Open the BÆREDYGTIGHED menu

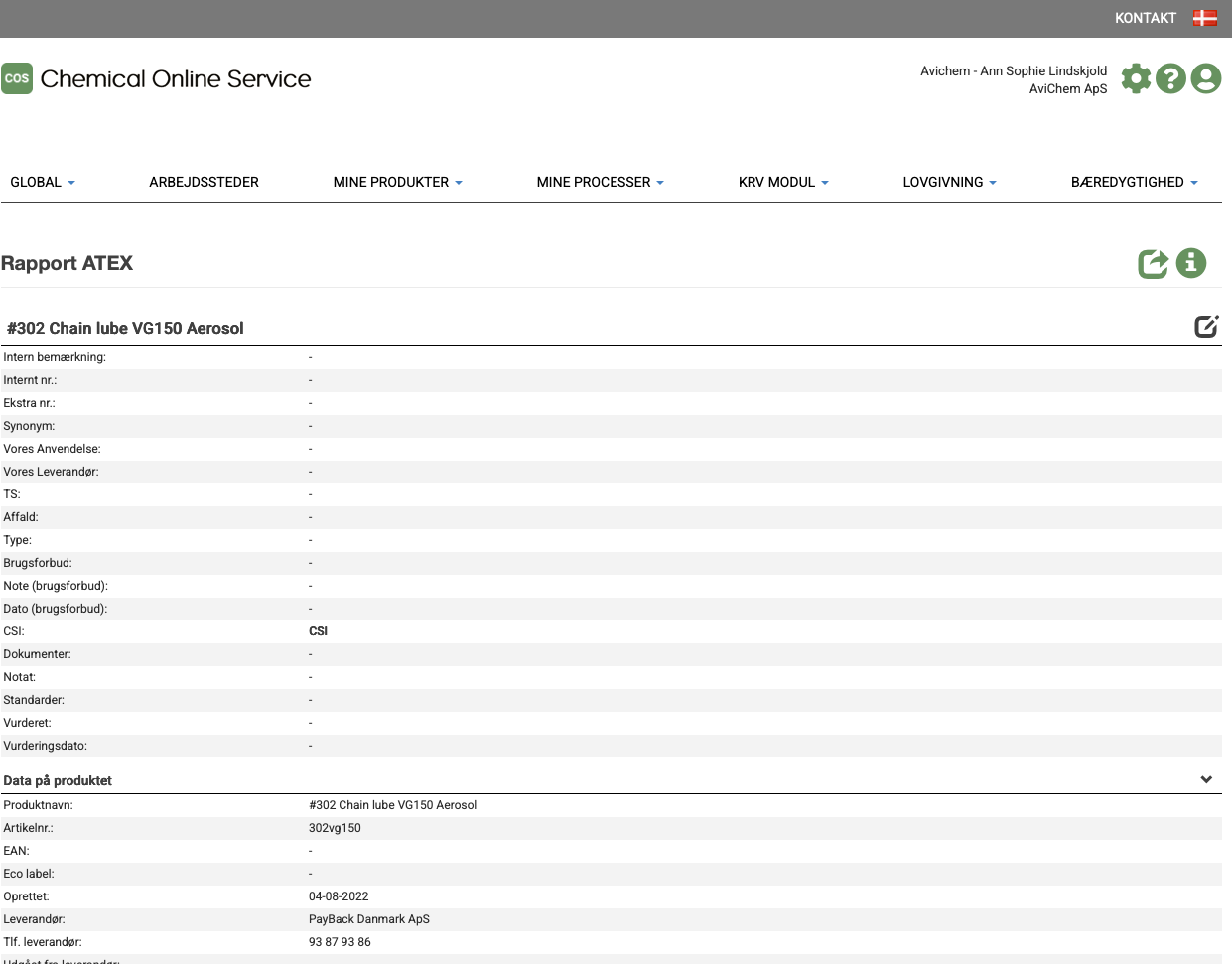[1134, 182]
